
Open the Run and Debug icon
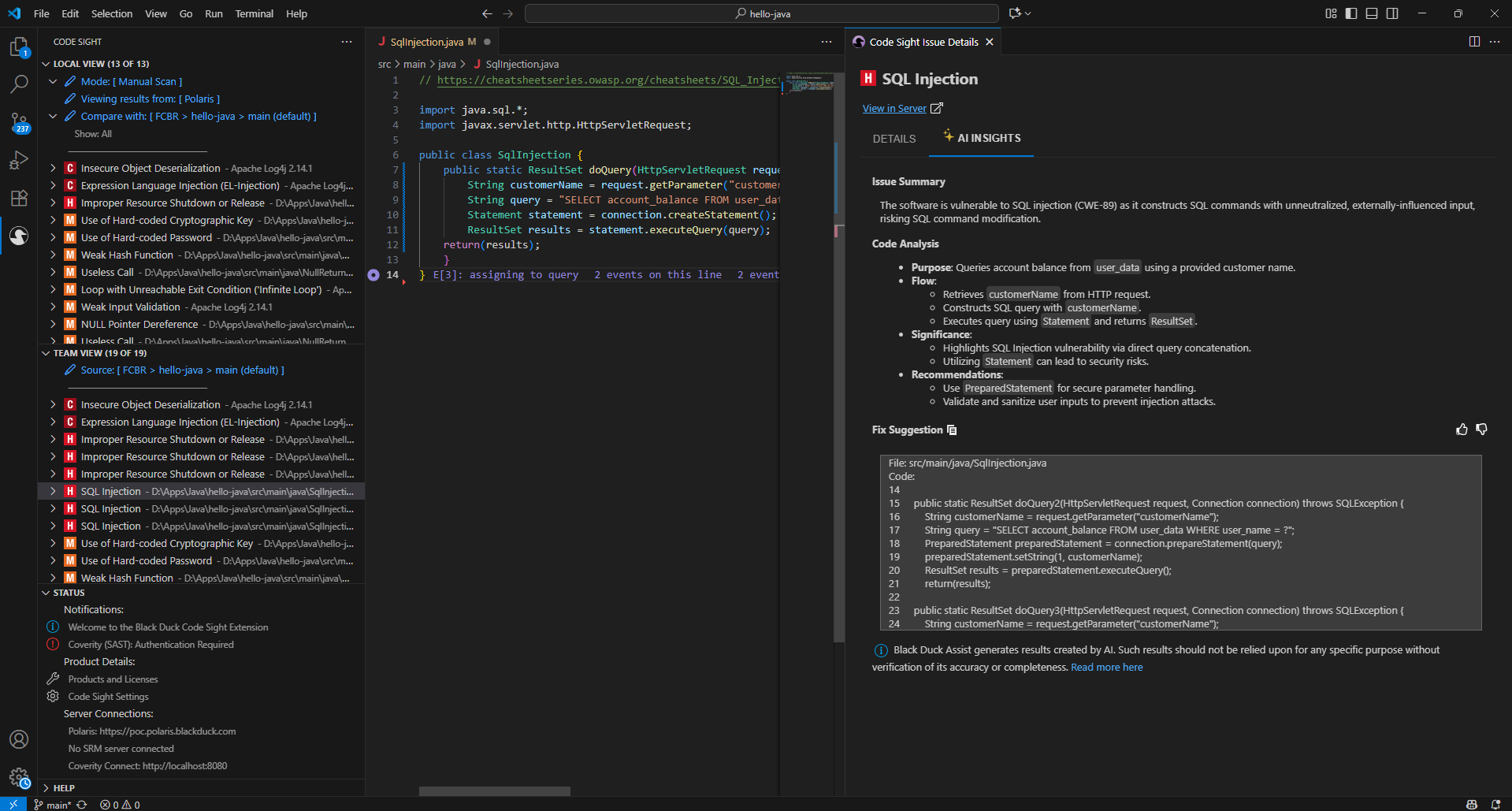click(19, 161)
